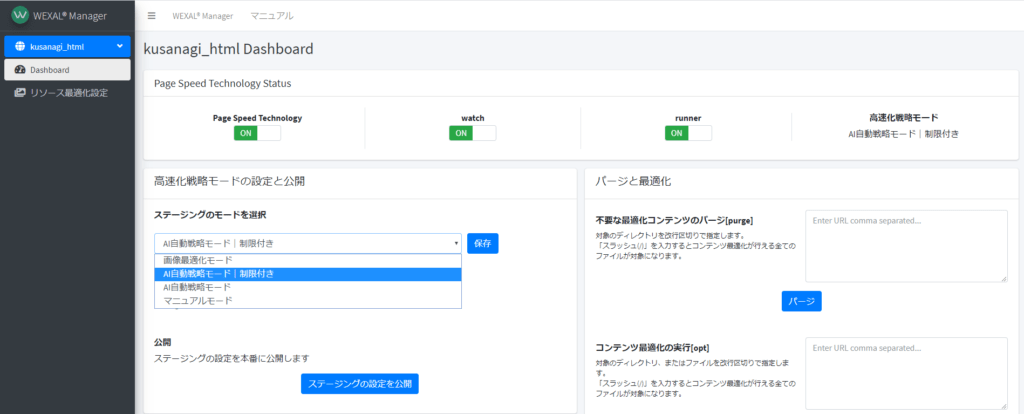1024x414 pixels.
Task: Click the 保存 button
Action: point(483,244)
